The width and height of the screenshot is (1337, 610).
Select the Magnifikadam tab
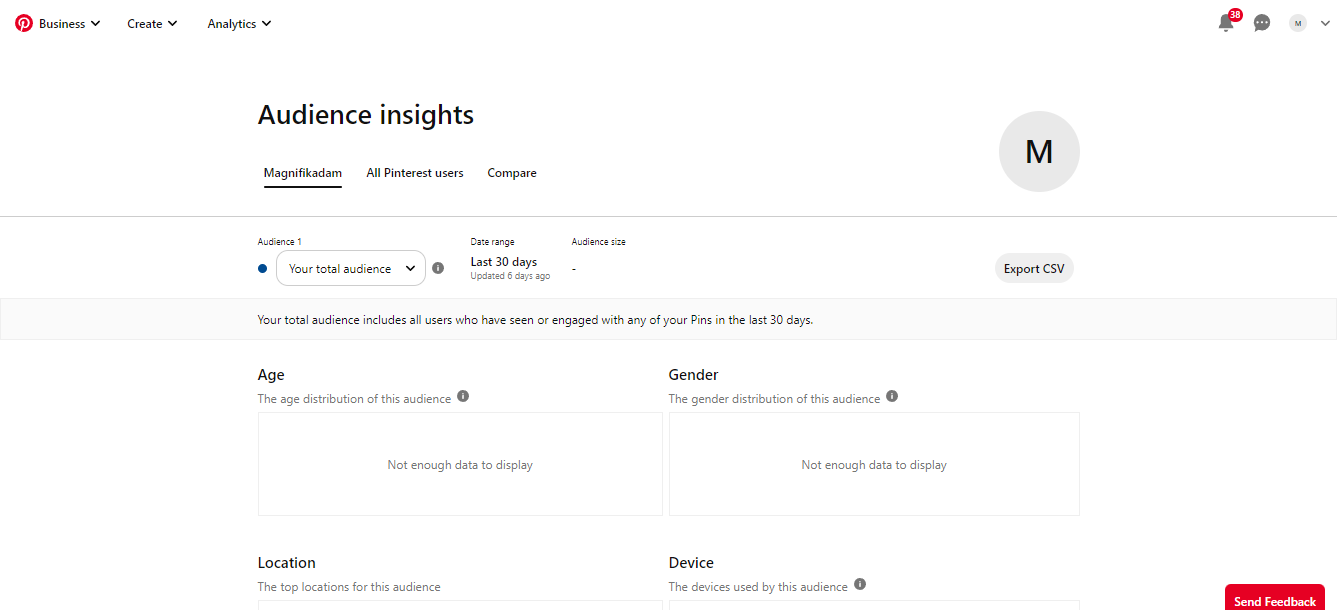pyautogui.click(x=303, y=173)
